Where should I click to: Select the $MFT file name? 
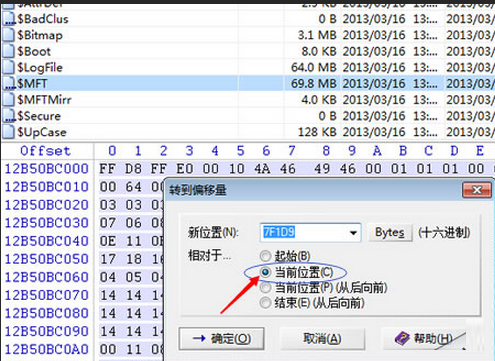(33, 83)
